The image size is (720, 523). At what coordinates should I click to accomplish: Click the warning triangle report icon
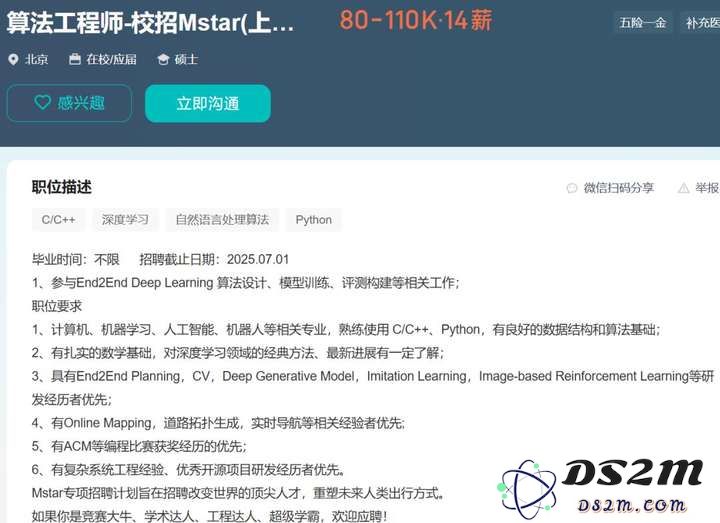click(684, 188)
